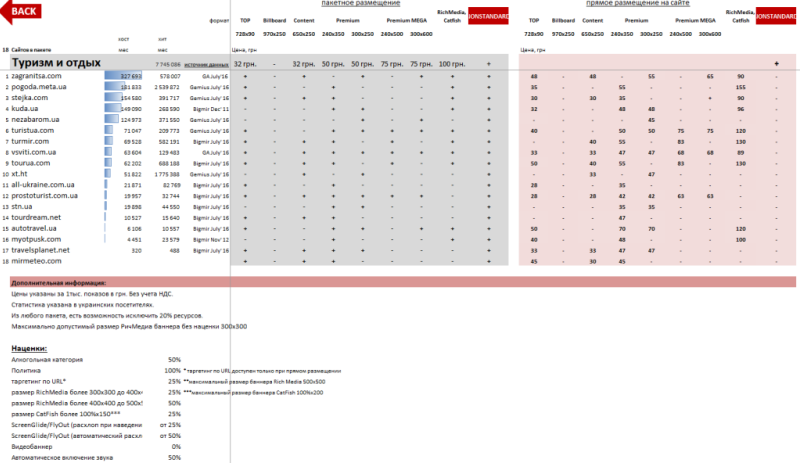Screen dimensions: 800x463
Task: Click the turmir.com site name
Action: [30, 141]
